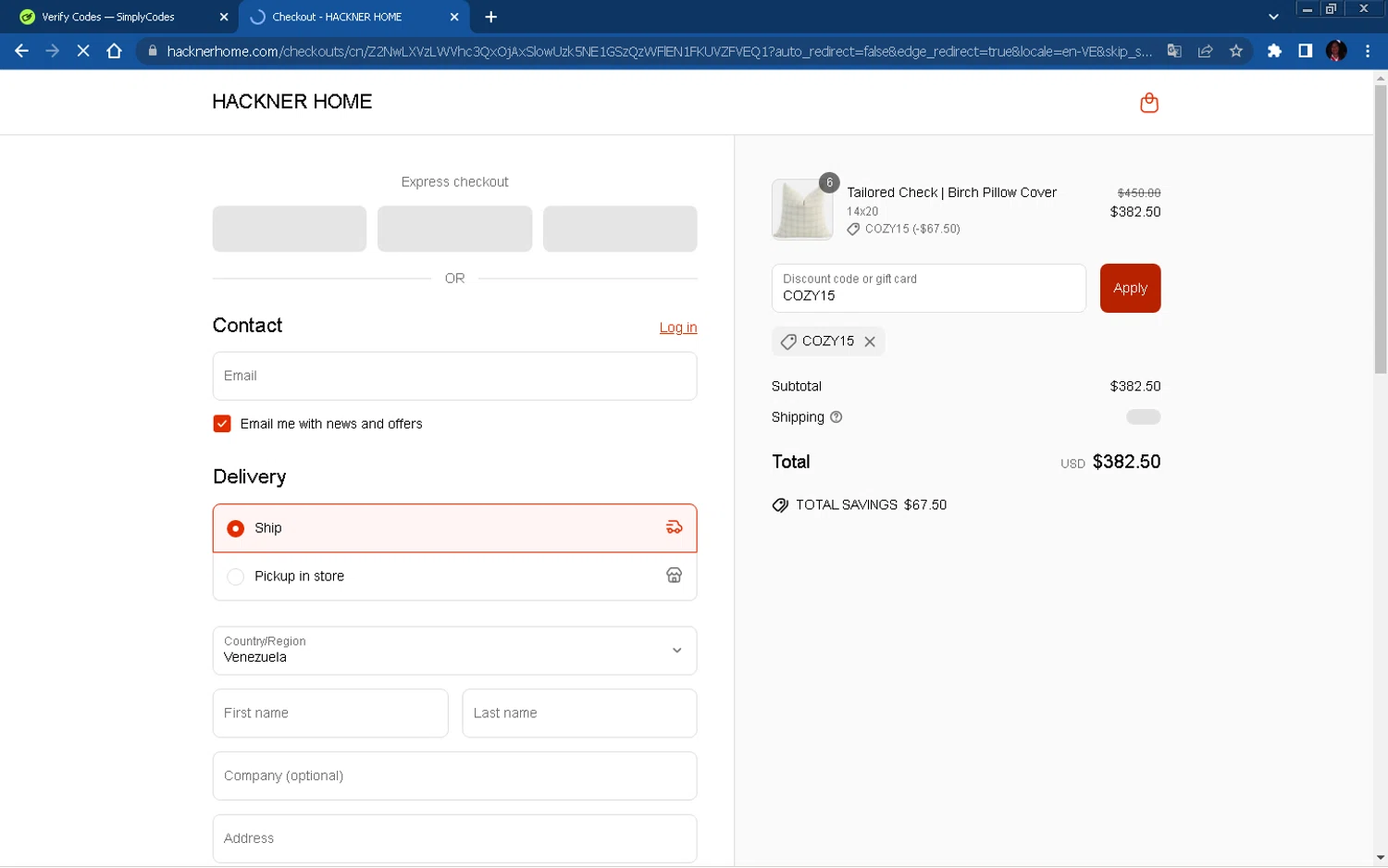Viewport: 1388px width, 868px height.
Task: Open the translate page icon
Action: point(1174,51)
